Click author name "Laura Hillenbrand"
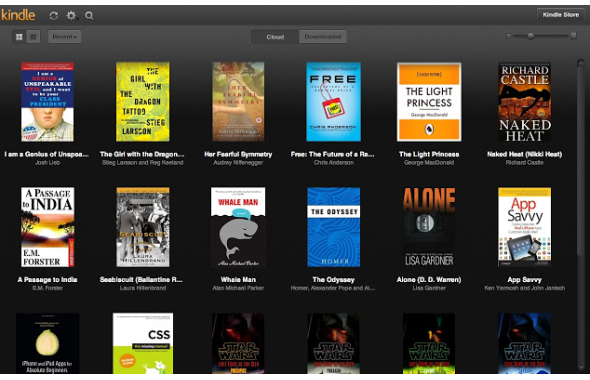Viewport: 590px width, 380px height. coord(143,288)
